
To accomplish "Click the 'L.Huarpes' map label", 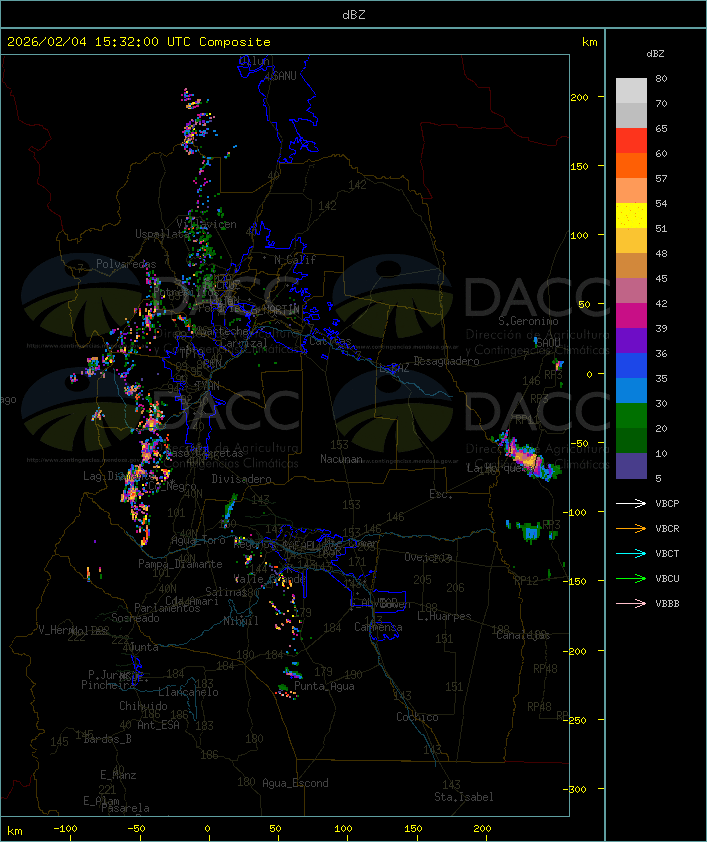I will coord(444,616).
